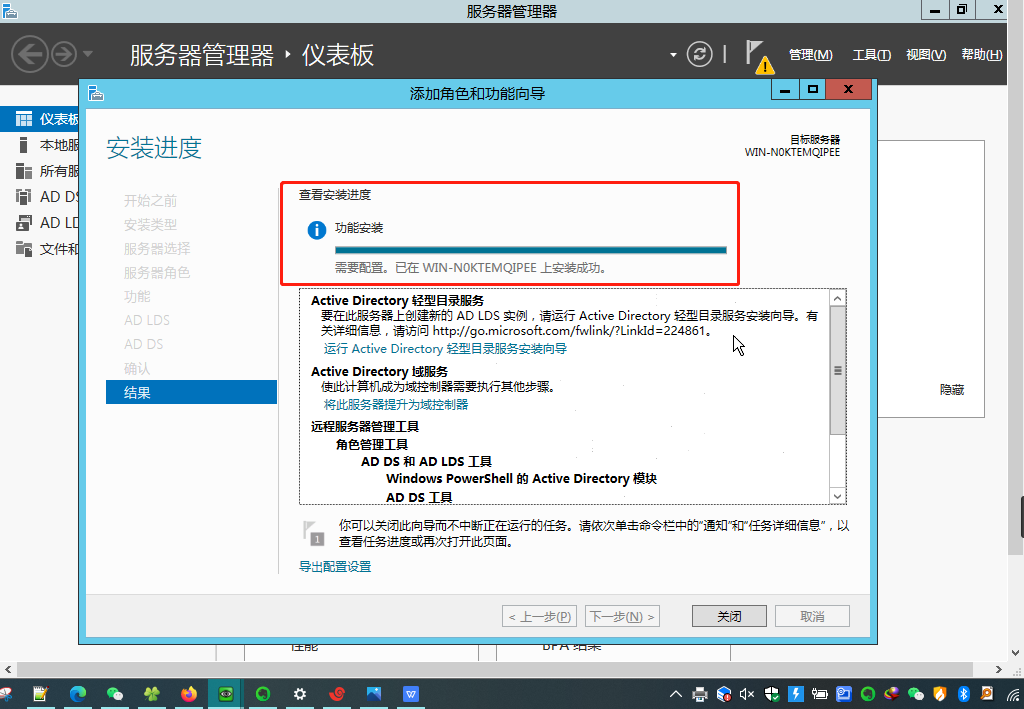The height and width of the screenshot is (709, 1024).
Task: Select the 所有服务器 sidebar item
Action: point(40,171)
